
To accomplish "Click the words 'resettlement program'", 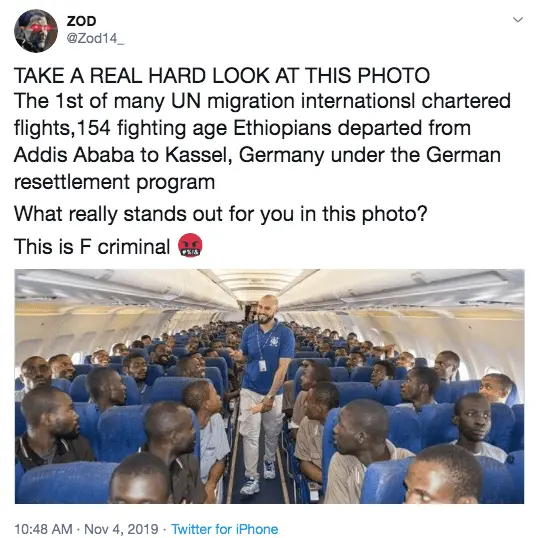I will [x=114, y=183].
